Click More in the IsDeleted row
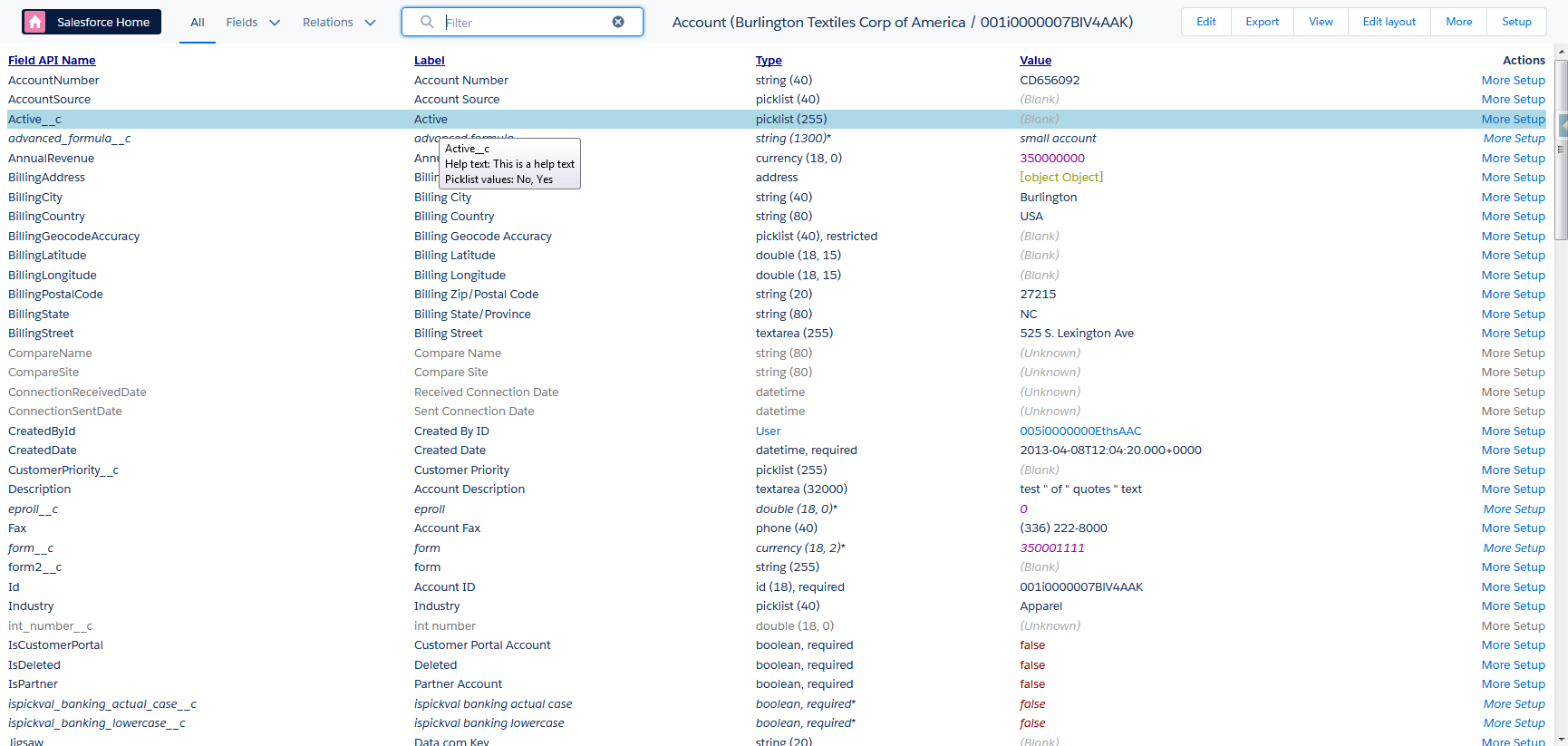This screenshot has height=746, width=1568. 1495,665
